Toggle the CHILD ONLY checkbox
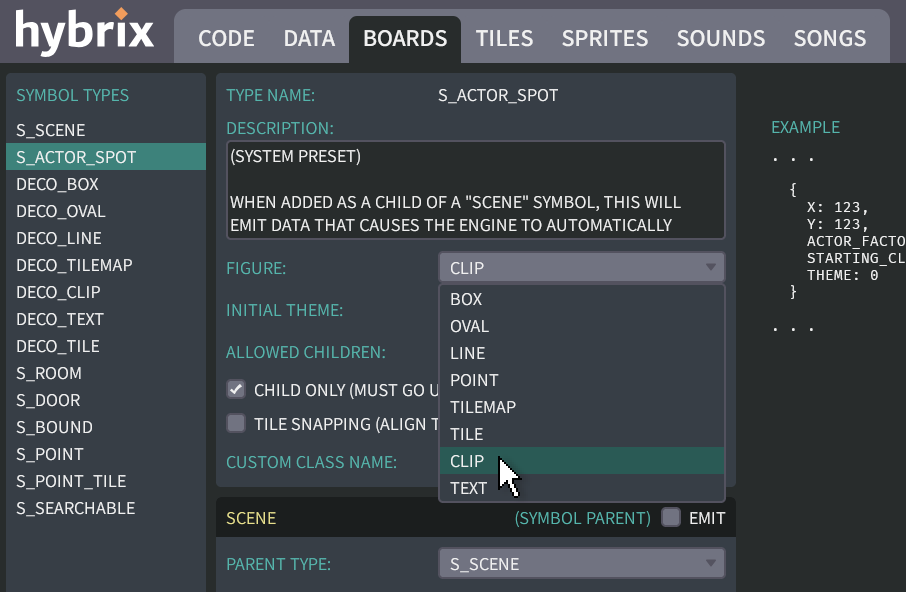 click(x=236, y=390)
